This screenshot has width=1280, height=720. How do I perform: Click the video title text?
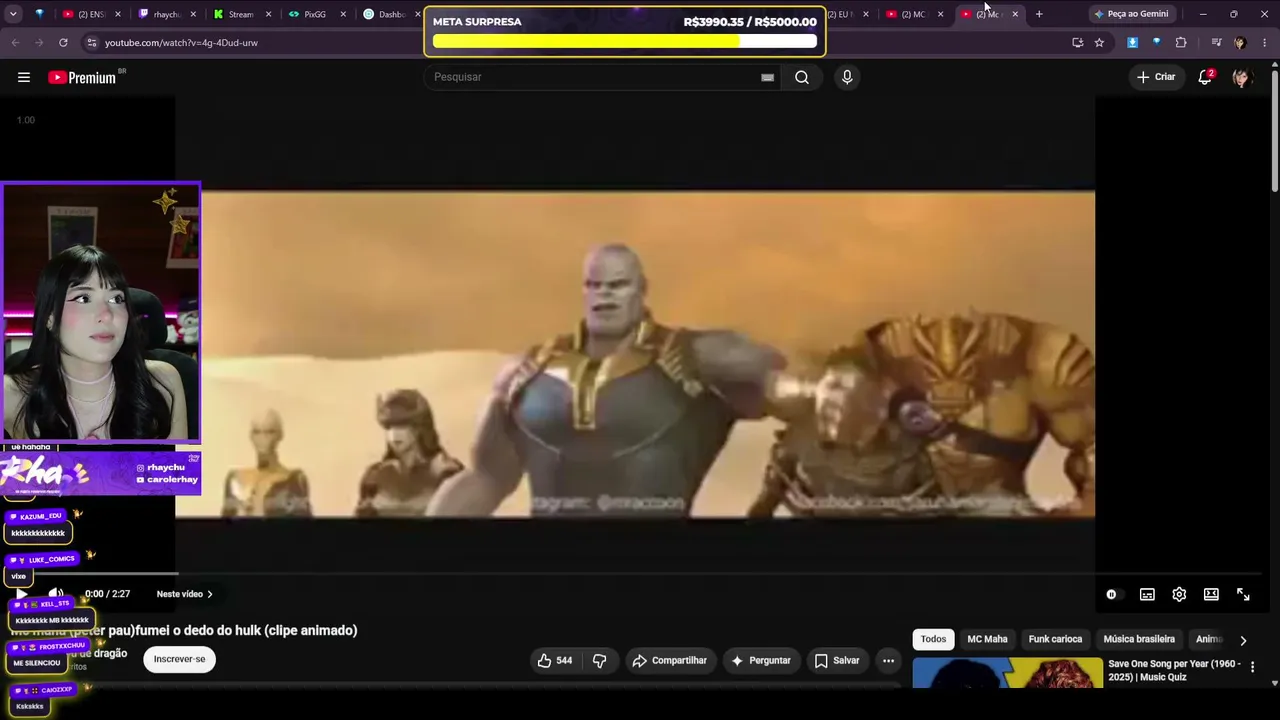184,630
